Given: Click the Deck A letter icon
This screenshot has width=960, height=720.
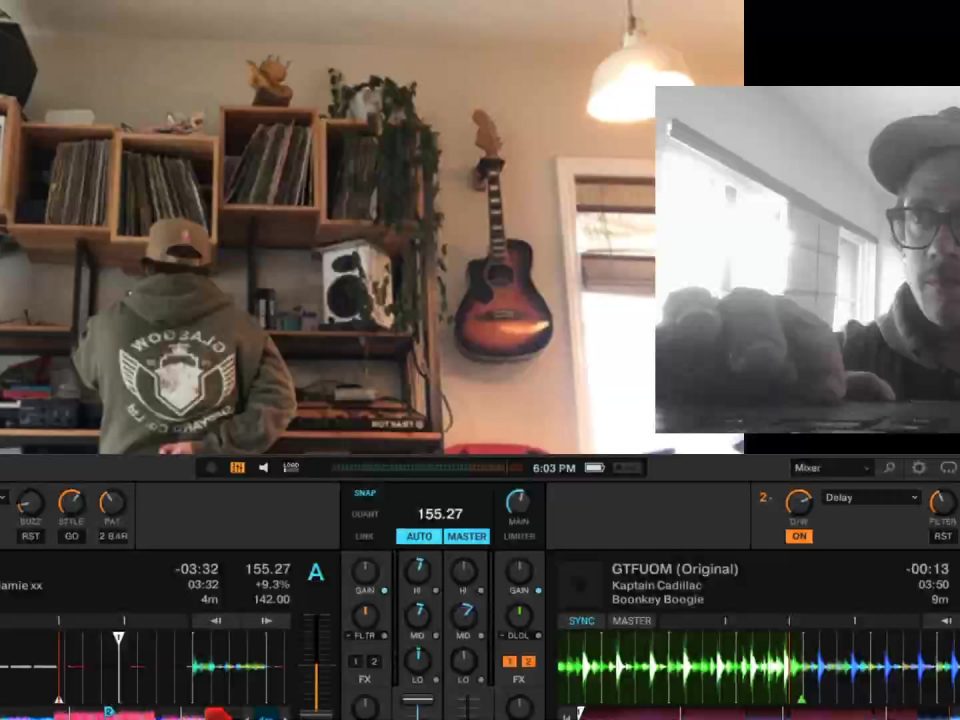Looking at the screenshot, I should (x=316, y=573).
